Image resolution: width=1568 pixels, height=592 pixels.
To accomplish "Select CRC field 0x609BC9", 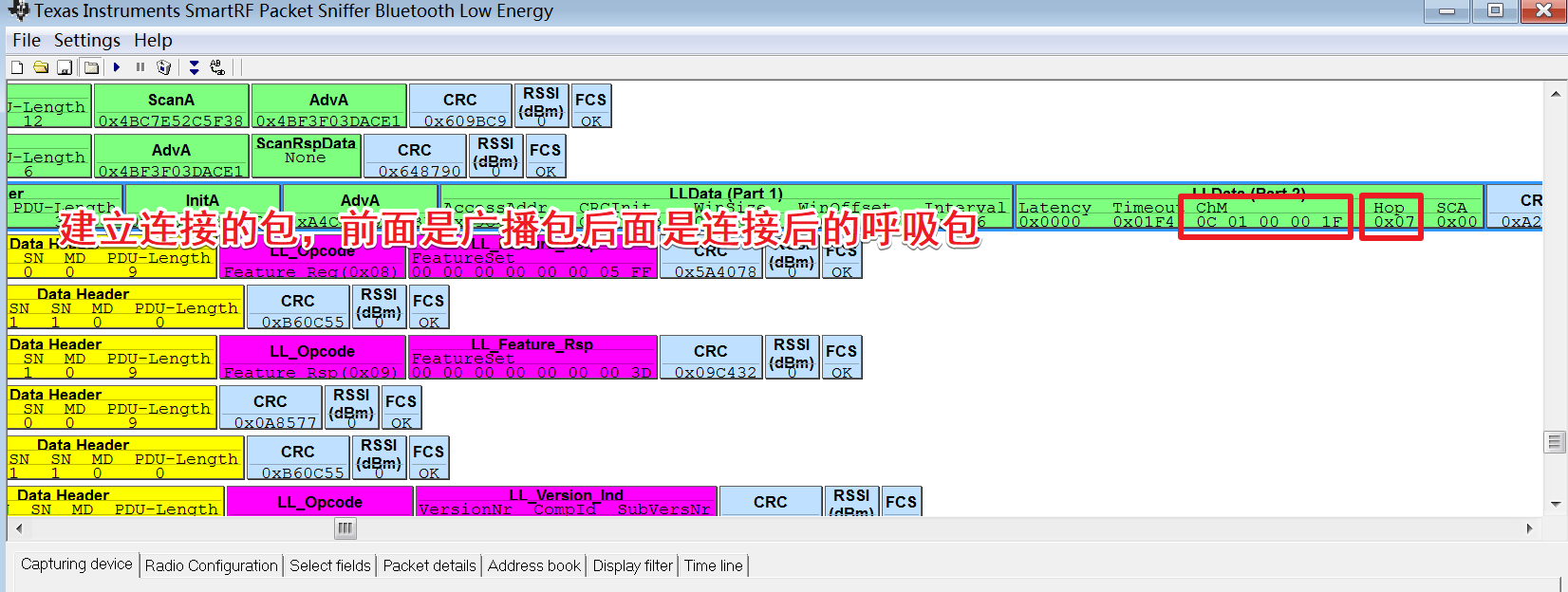I will pyautogui.click(x=460, y=106).
